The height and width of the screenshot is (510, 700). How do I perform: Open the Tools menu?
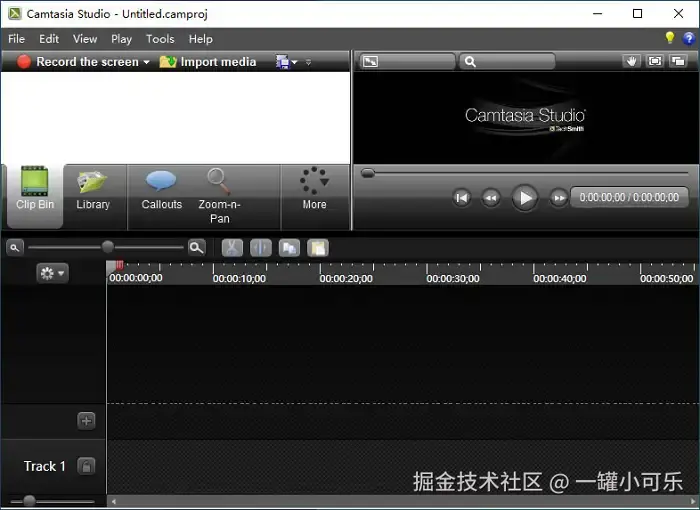pos(160,39)
